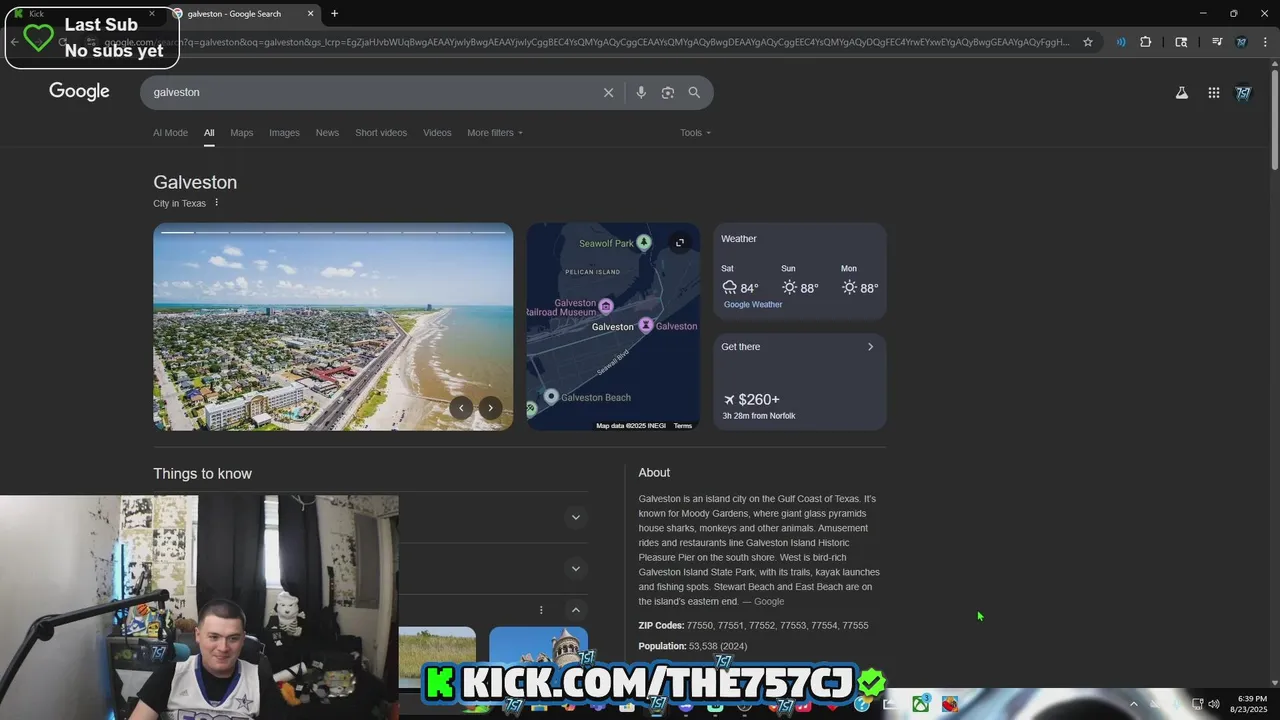The image size is (1280, 720).
Task: Click the ZIP Codes label
Action: point(661,626)
